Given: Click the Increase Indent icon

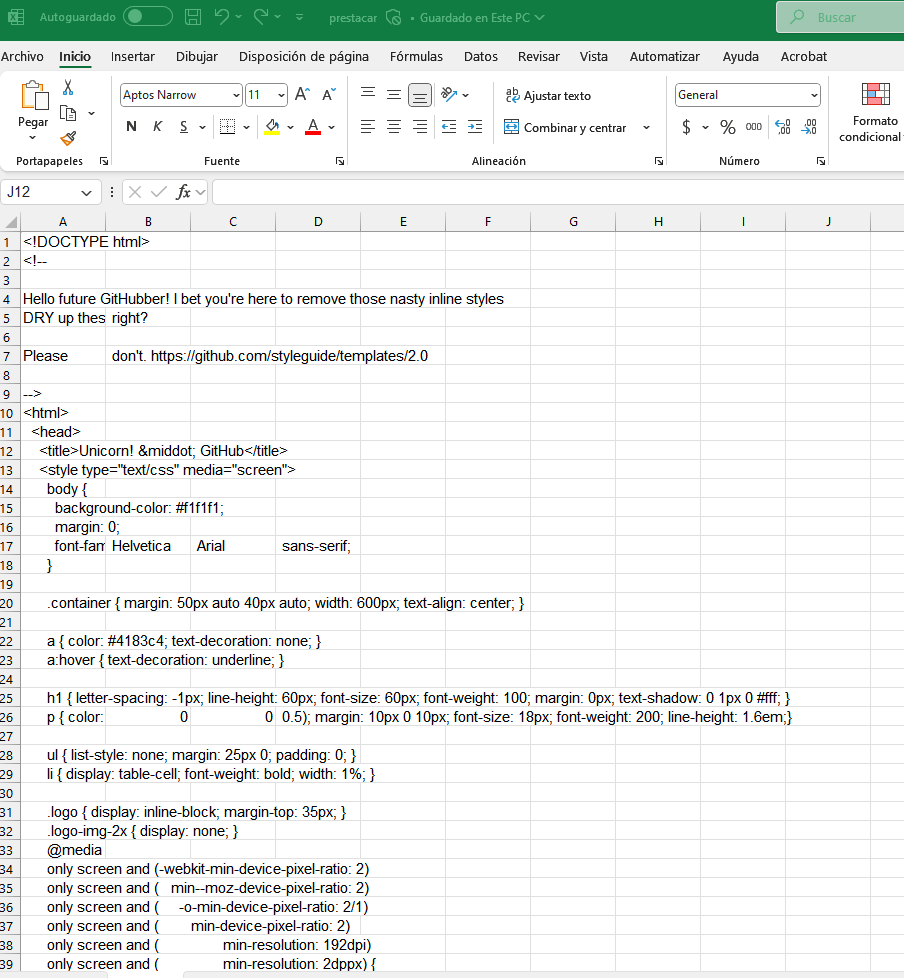Looking at the screenshot, I should coord(475,127).
